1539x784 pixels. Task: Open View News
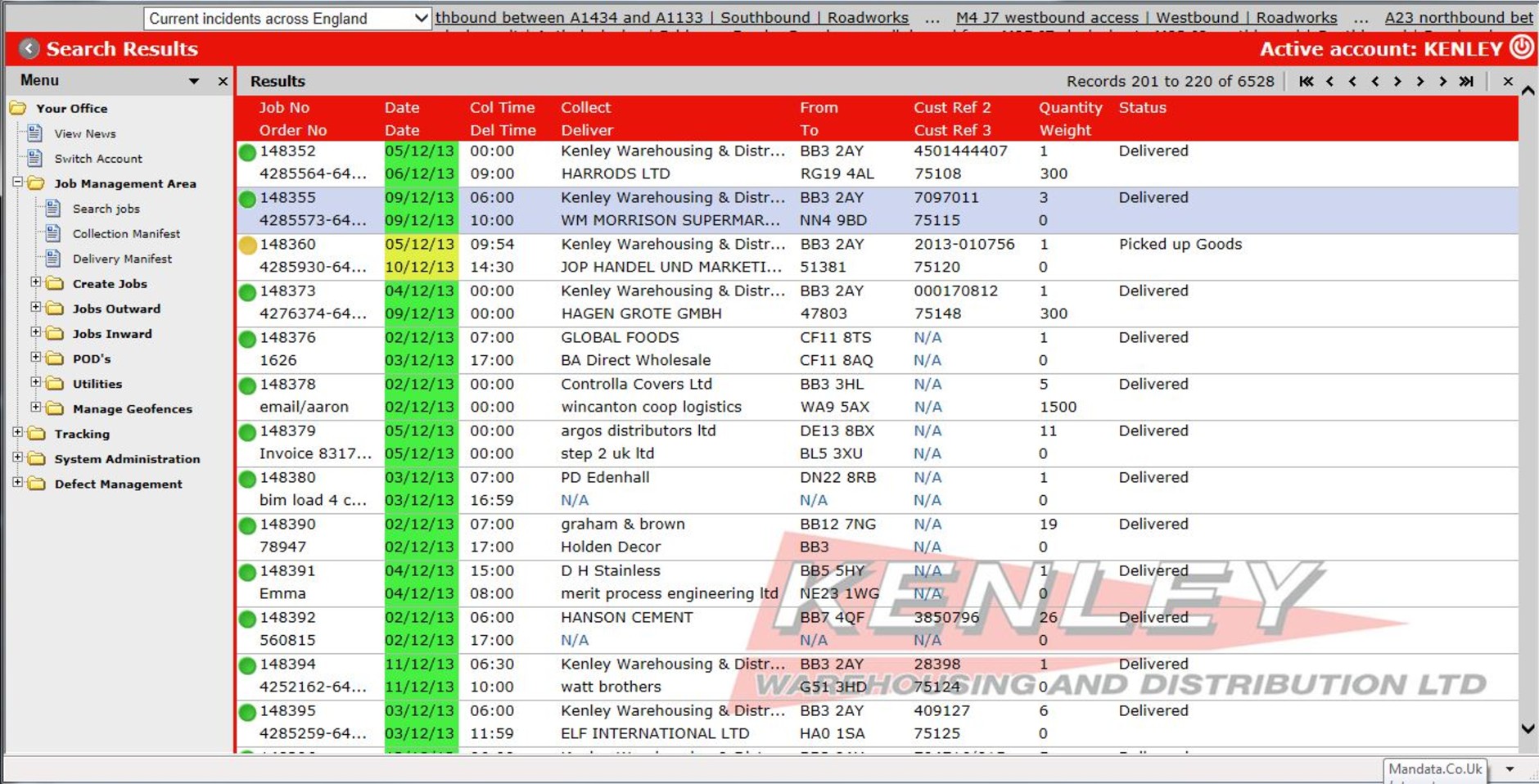pos(85,133)
